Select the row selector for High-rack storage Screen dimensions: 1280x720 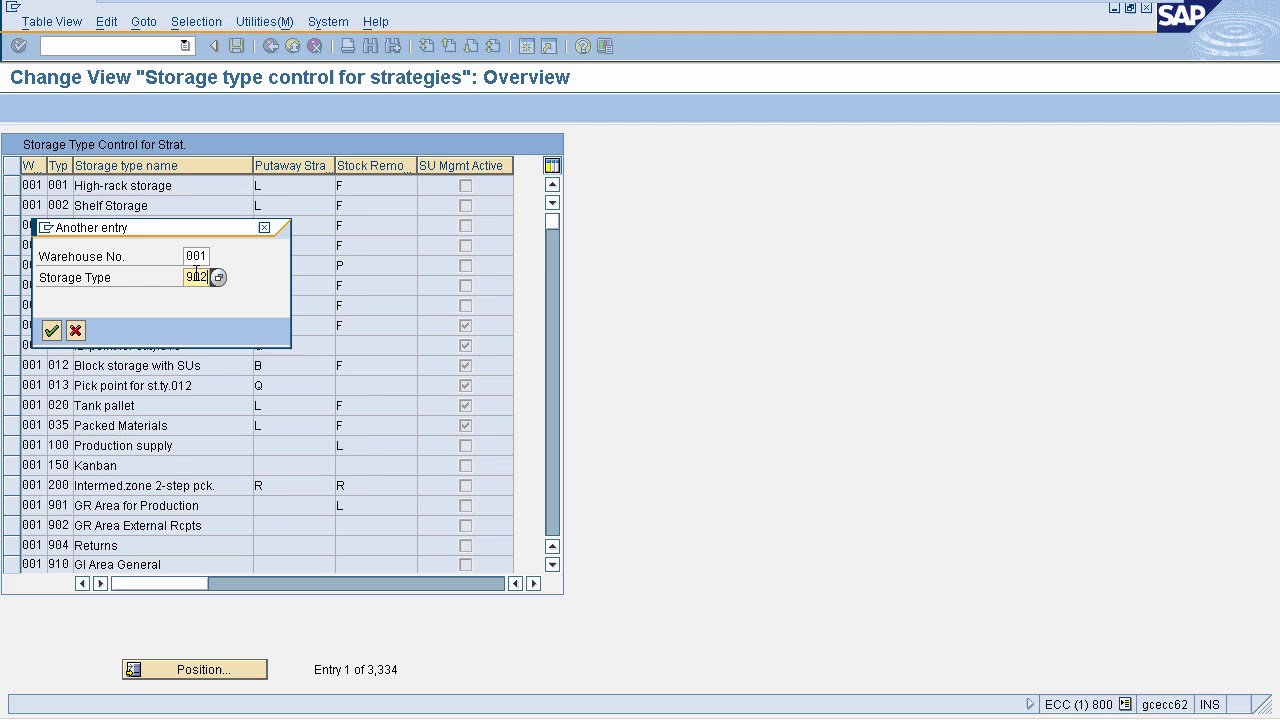(11, 186)
